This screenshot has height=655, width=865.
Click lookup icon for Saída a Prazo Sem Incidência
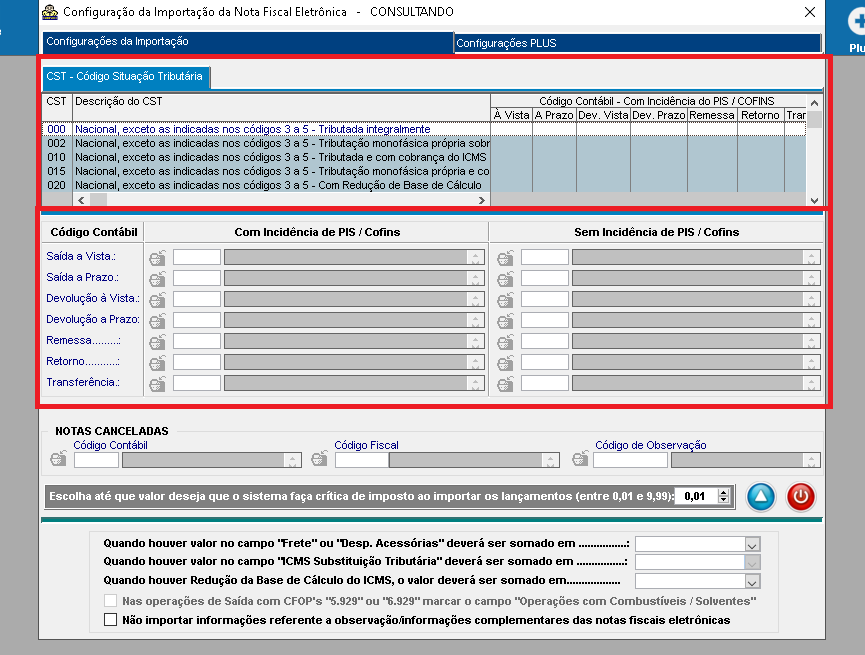505,278
